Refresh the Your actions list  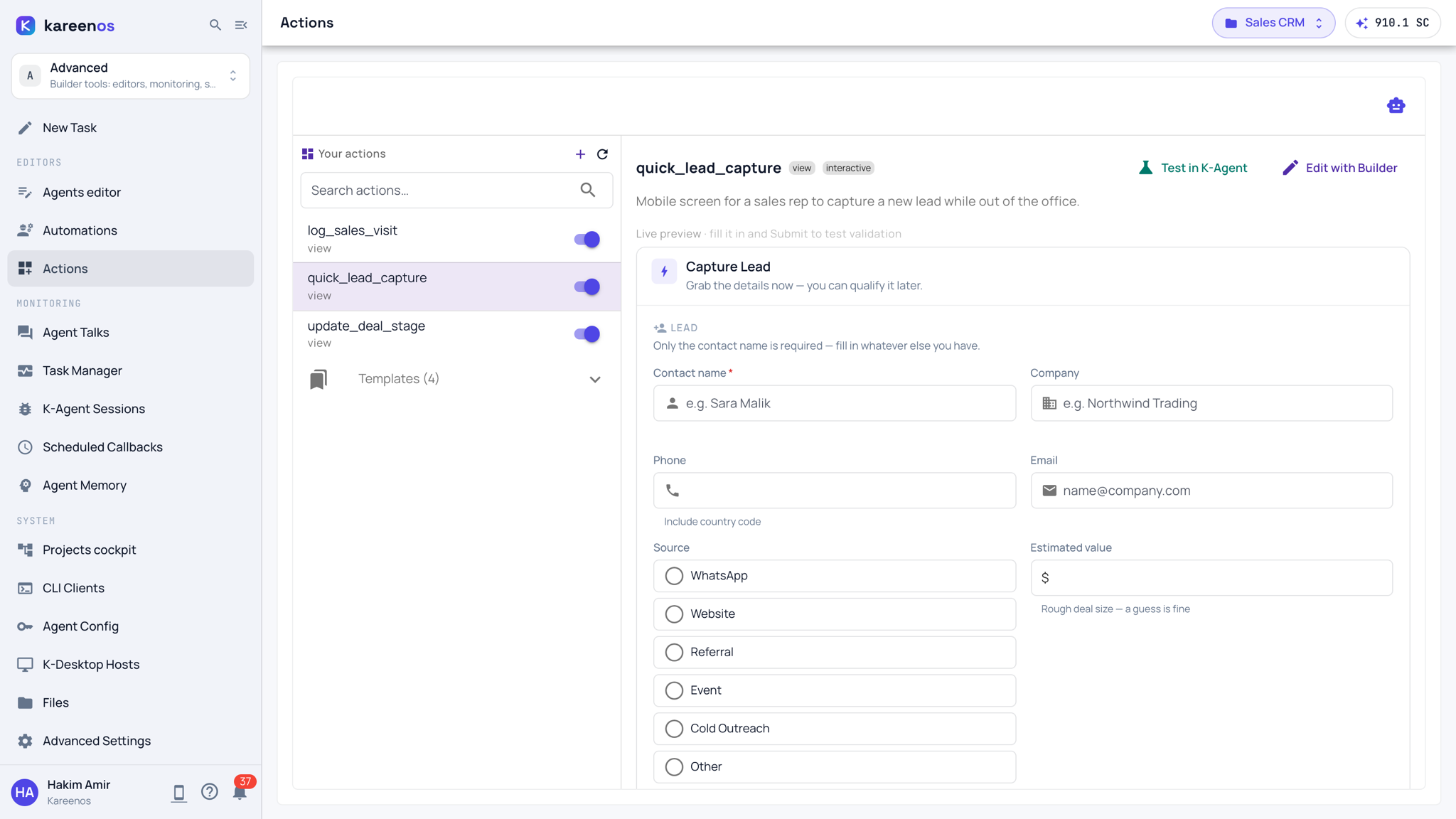602,154
